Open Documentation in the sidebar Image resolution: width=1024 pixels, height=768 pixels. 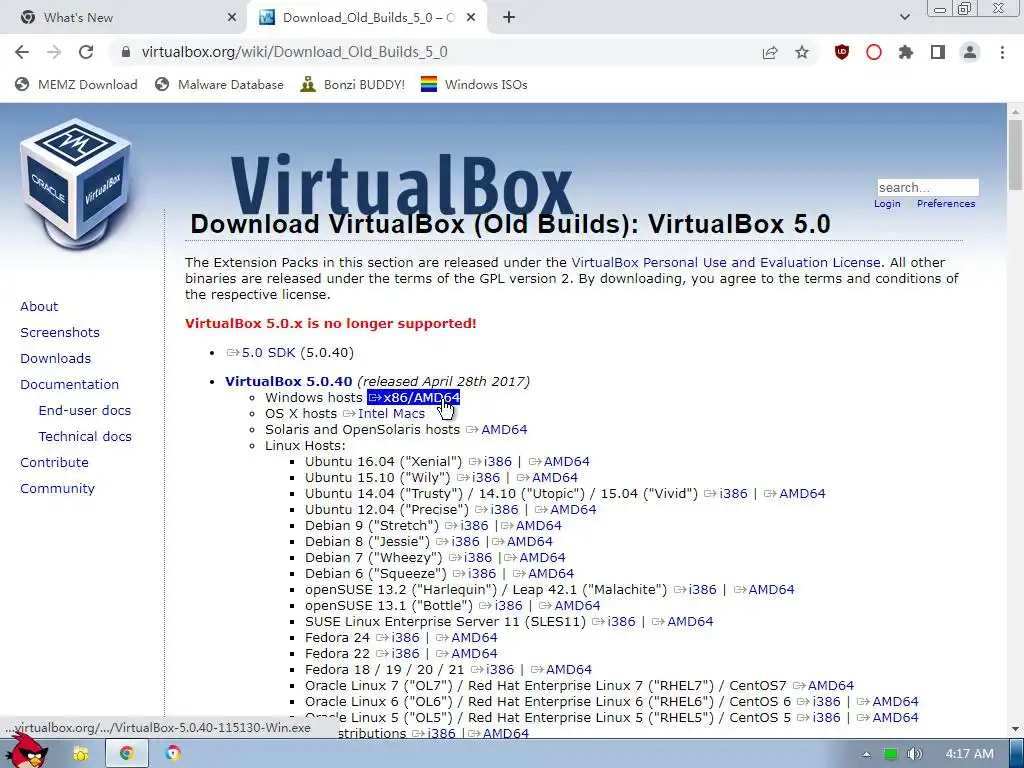[69, 385]
